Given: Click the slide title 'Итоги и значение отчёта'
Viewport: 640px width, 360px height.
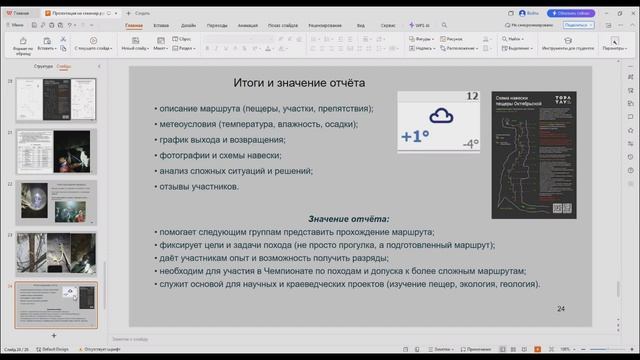Looking at the screenshot, I should pyautogui.click(x=299, y=83).
